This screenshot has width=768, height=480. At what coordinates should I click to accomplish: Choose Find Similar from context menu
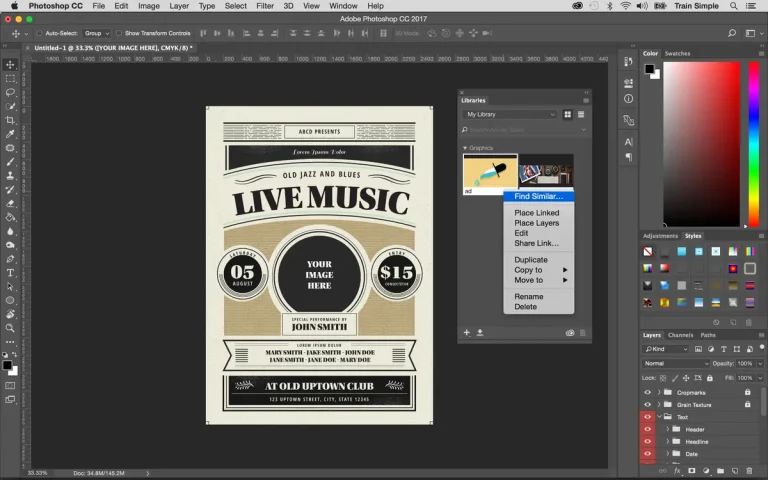click(538, 196)
